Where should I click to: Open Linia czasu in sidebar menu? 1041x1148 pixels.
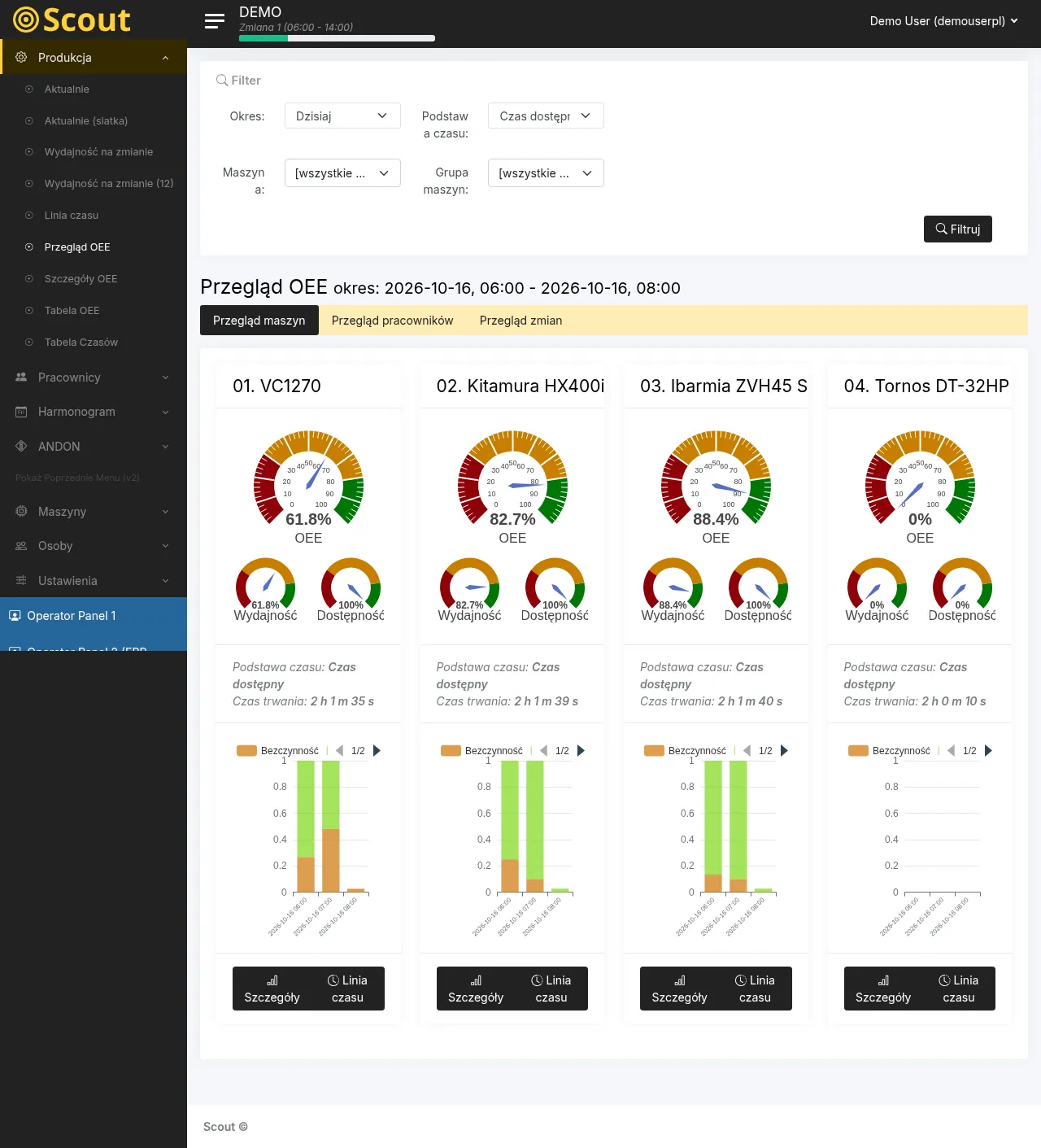click(72, 216)
